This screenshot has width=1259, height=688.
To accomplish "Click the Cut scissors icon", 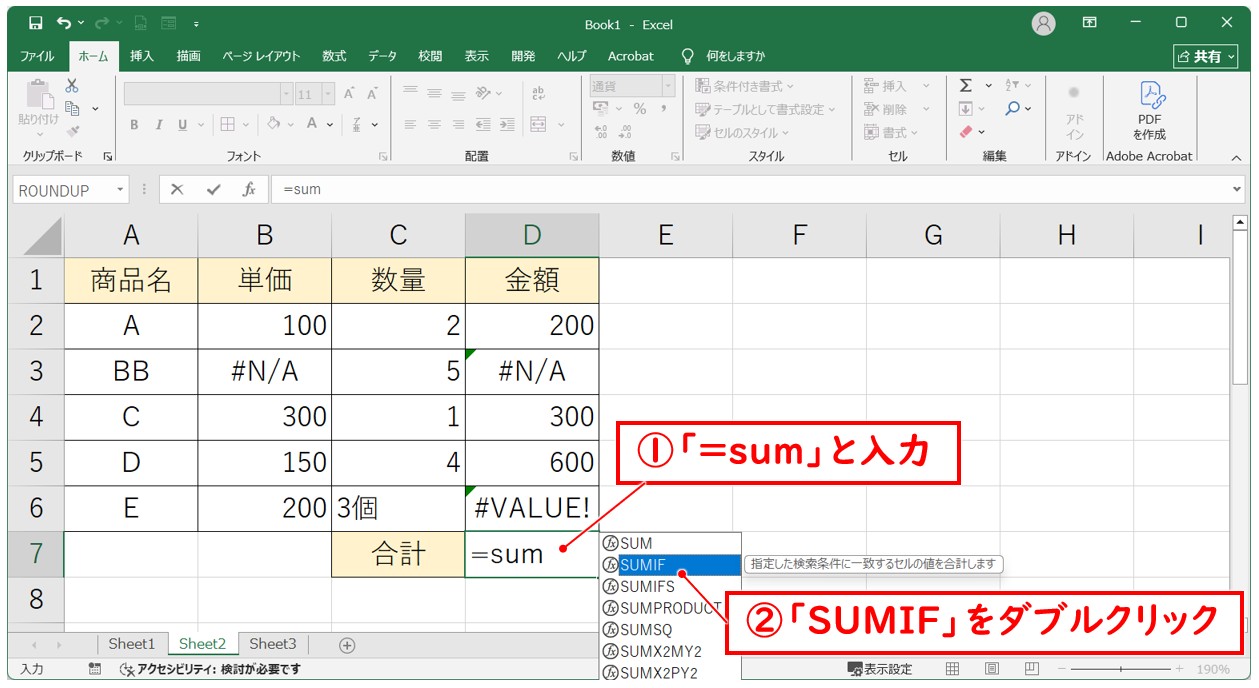I will [72, 86].
